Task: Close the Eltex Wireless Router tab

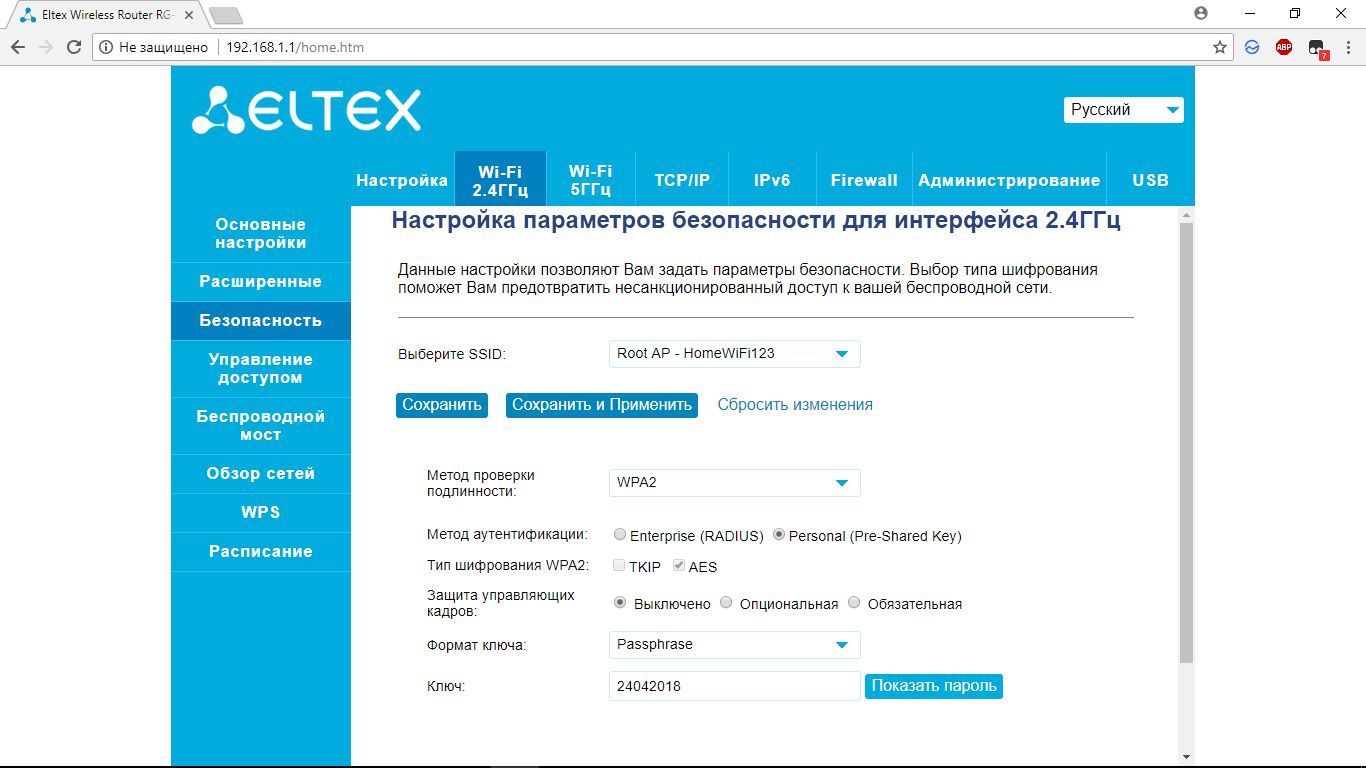Action: [190, 15]
